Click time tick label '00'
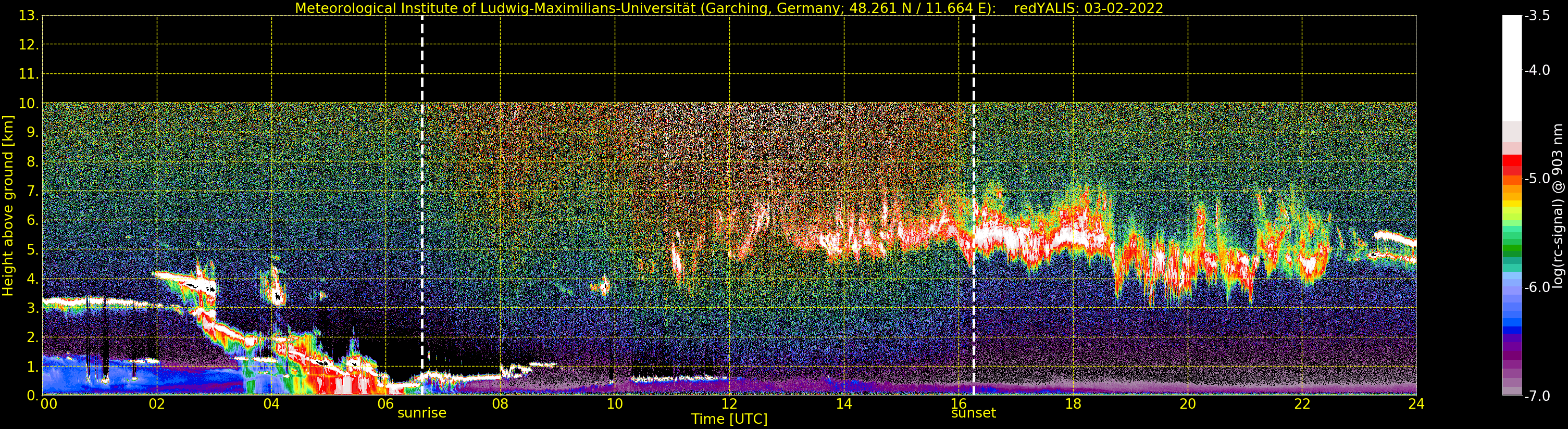 tap(48, 403)
